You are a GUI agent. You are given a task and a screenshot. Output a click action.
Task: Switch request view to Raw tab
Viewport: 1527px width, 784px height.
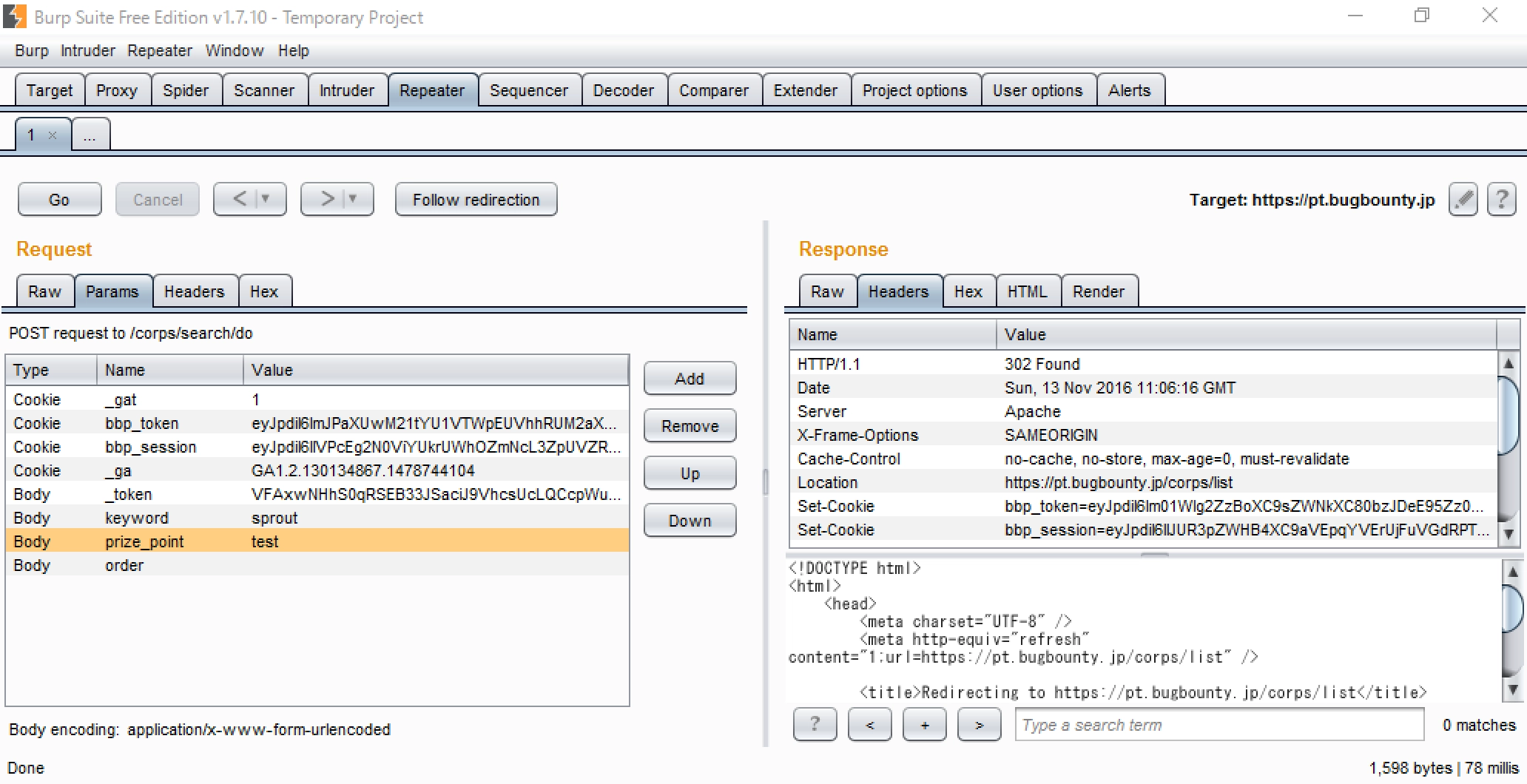pyautogui.click(x=44, y=291)
